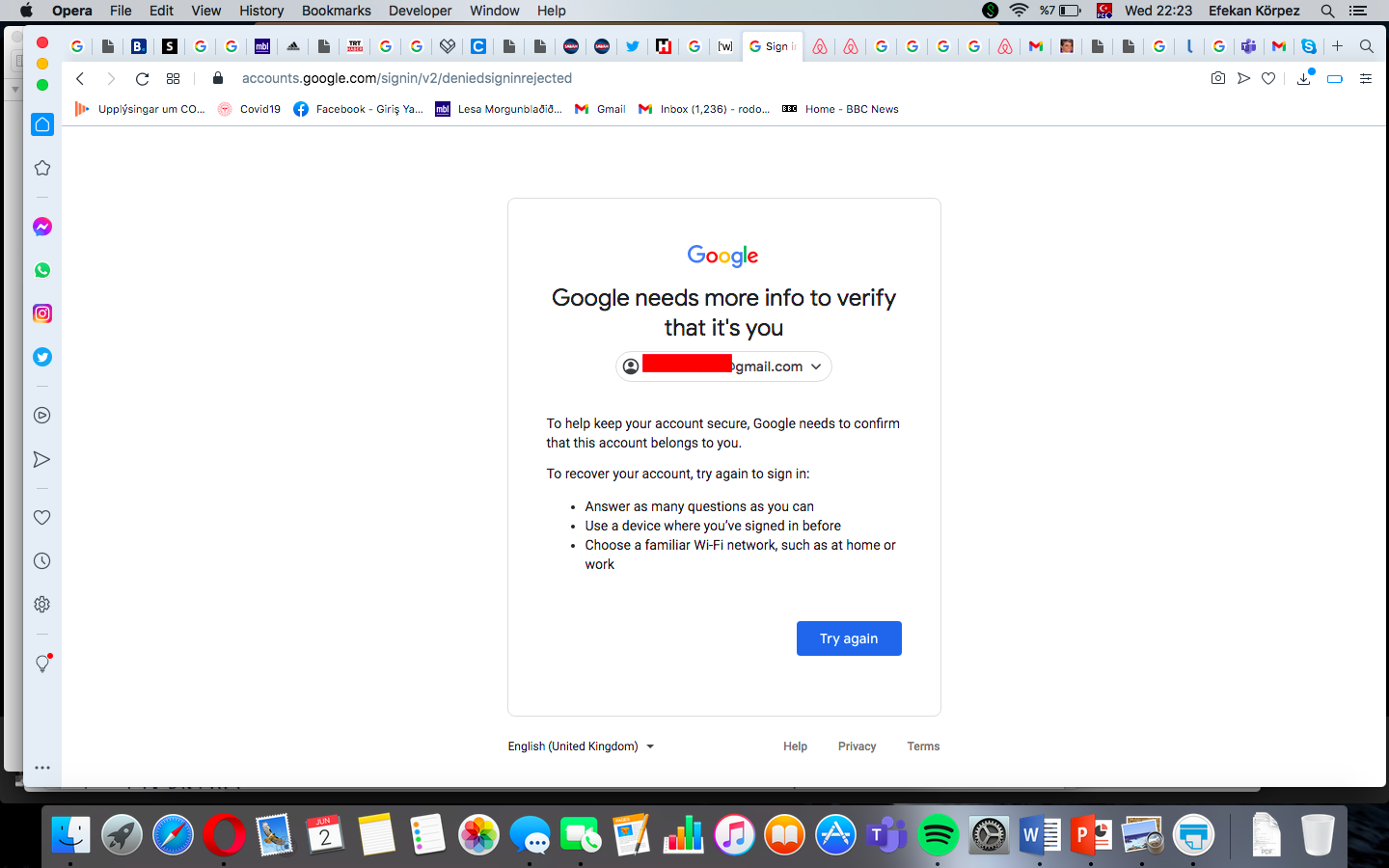Select the active Sign in tab
Viewport: 1389px width, 868px height.
[x=773, y=46]
